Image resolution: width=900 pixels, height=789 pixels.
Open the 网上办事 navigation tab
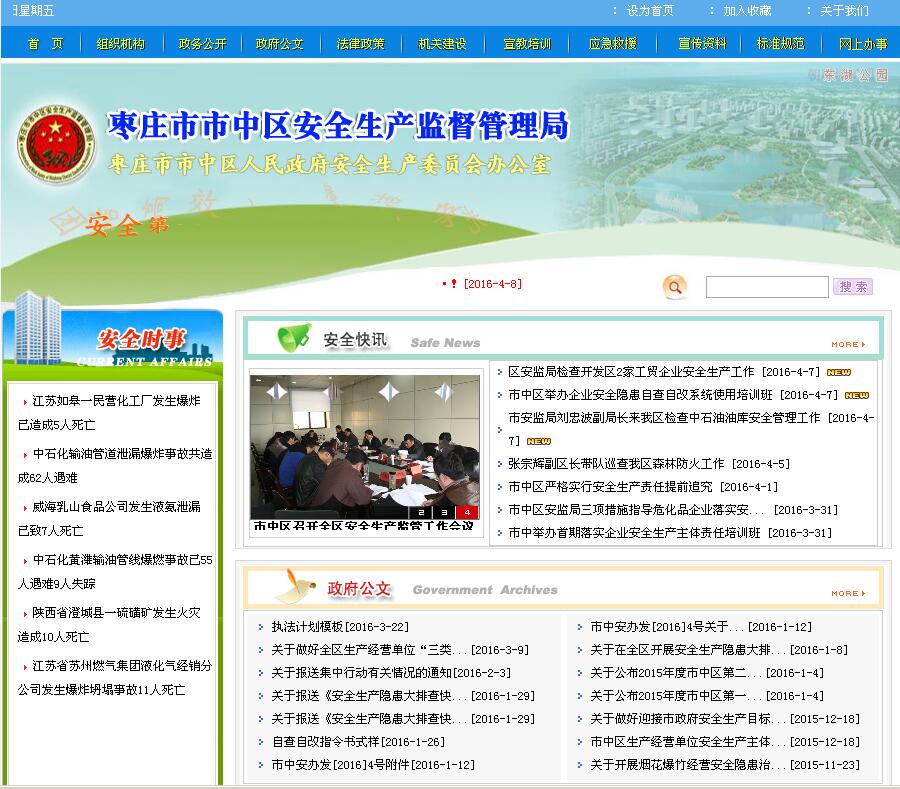[863, 44]
